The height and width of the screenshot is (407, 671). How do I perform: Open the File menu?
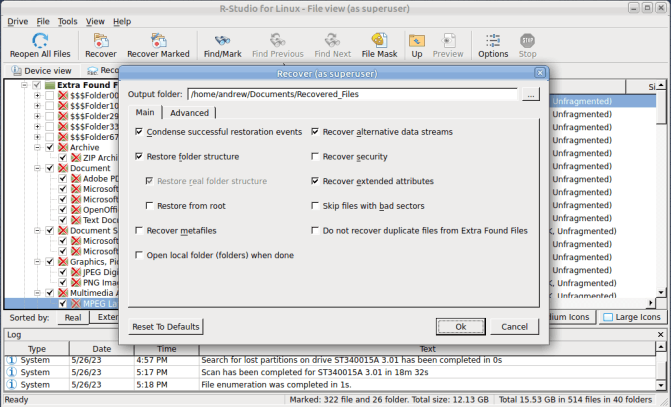[x=43, y=21]
